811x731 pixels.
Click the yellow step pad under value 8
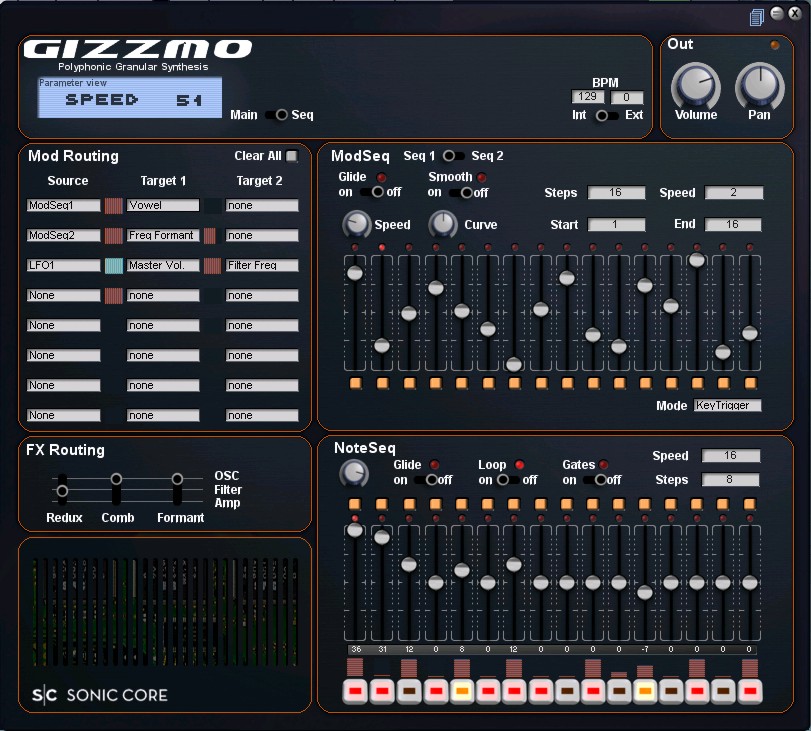click(462, 691)
